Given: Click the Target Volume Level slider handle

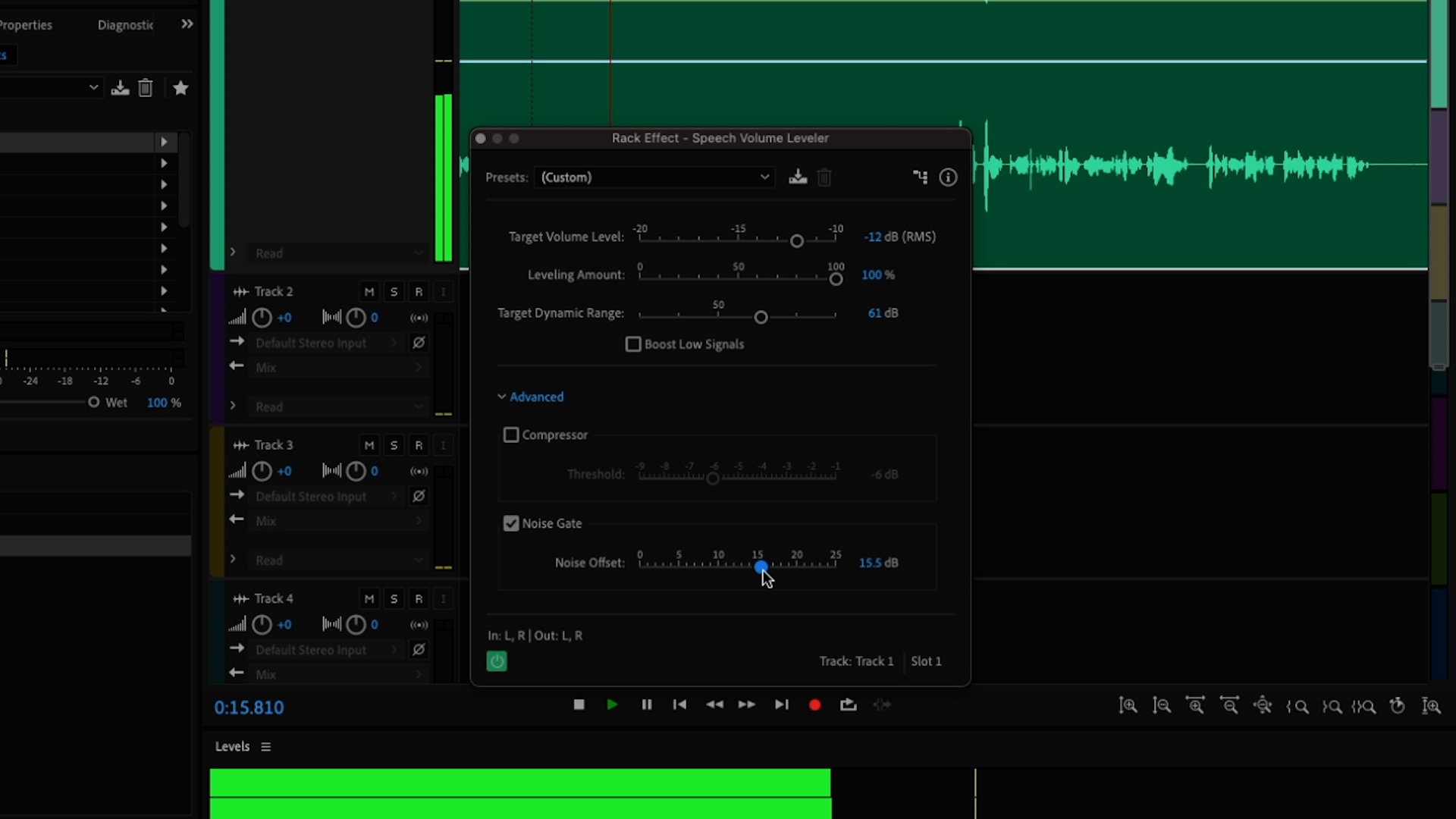Looking at the screenshot, I should point(797,240).
